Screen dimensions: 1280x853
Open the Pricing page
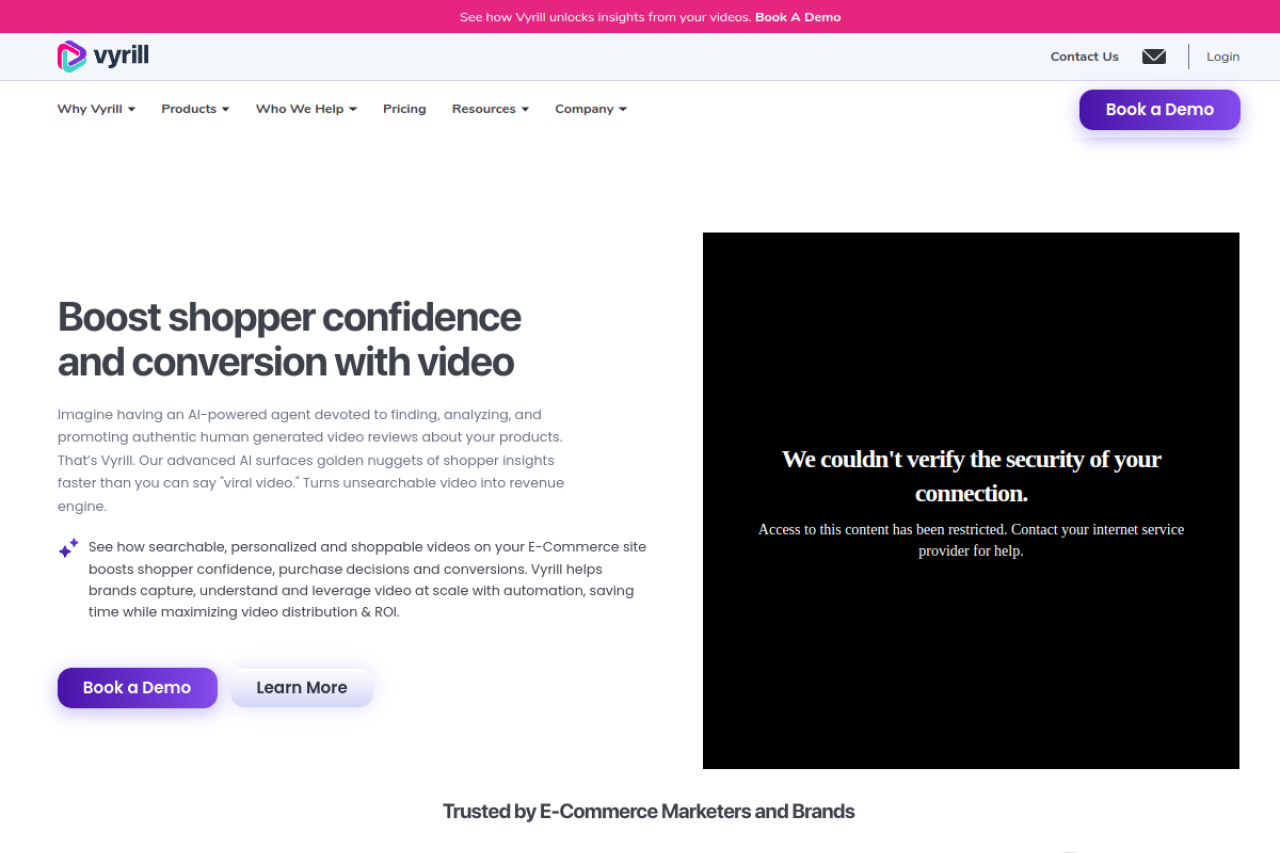coord(404,109)
